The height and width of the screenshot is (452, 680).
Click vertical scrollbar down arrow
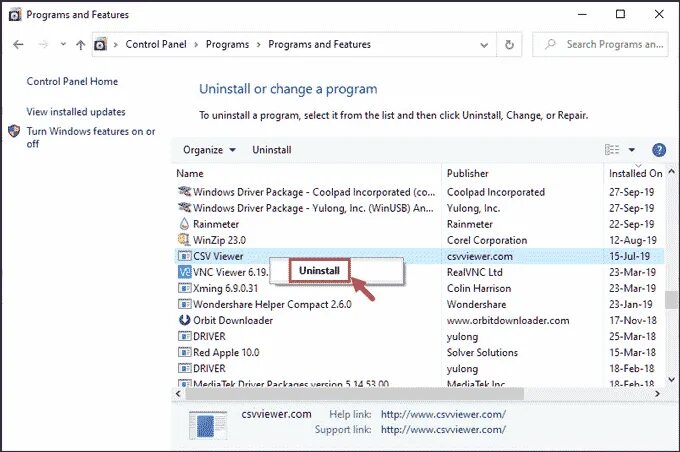[671, 380]
